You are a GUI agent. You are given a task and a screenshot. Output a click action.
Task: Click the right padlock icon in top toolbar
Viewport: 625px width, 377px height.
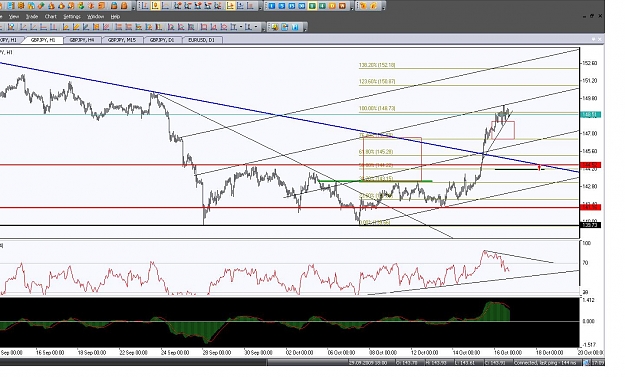pos(124,6)
